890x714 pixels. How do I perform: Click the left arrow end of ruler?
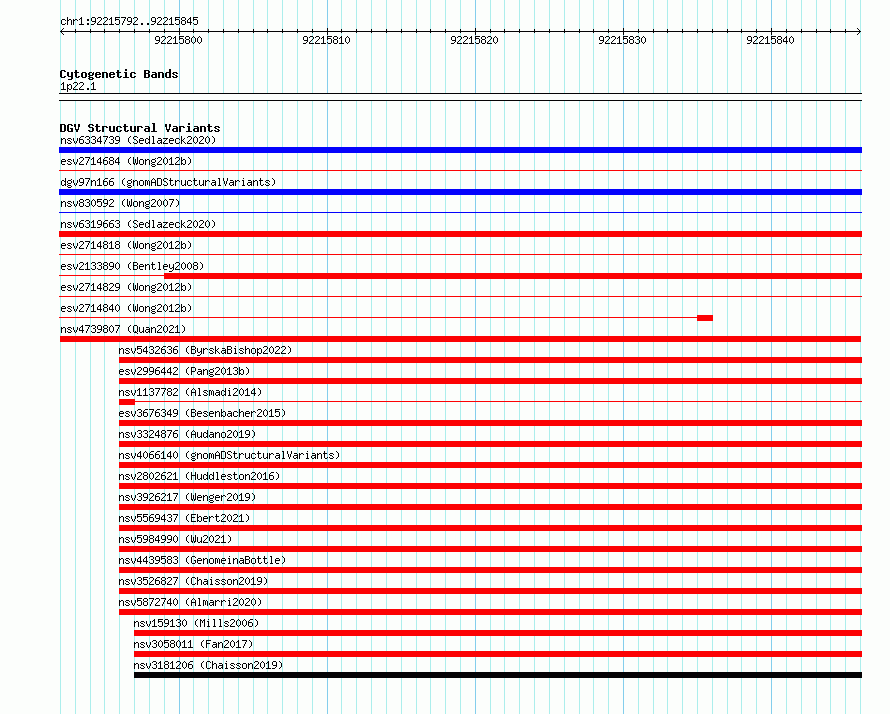[62, 31]
